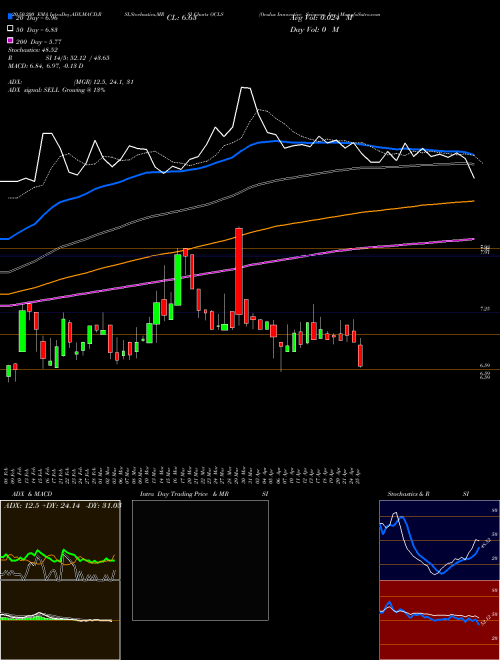The image size is (500, 660).
Task: Click the 'Day Vol: 0 M' label
Action: pos(314,30)
